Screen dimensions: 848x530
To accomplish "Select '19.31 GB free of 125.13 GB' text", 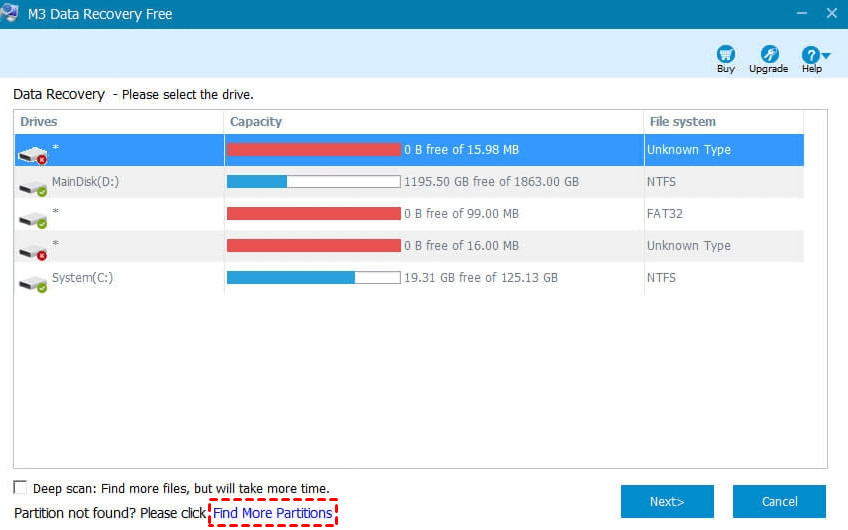I will pos(481,277).
